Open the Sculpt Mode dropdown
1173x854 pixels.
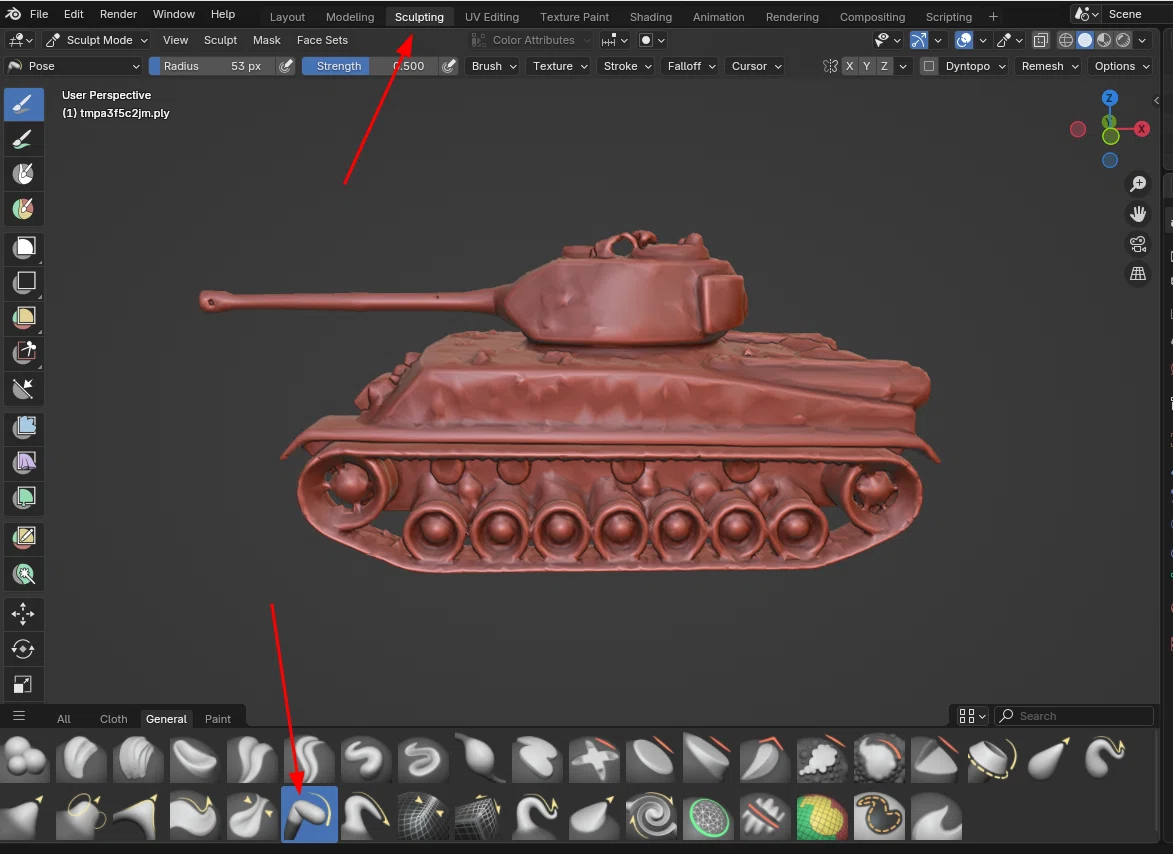pyautogui.click(x=97, y=40)
